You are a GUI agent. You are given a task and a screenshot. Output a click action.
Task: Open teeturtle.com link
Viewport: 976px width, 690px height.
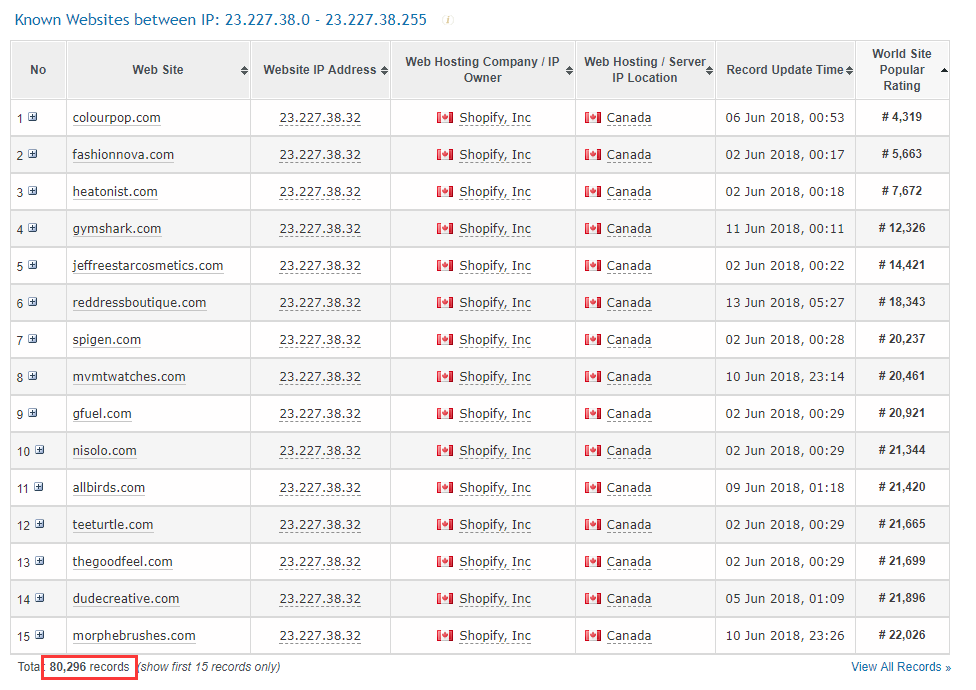tap(113, 524)
